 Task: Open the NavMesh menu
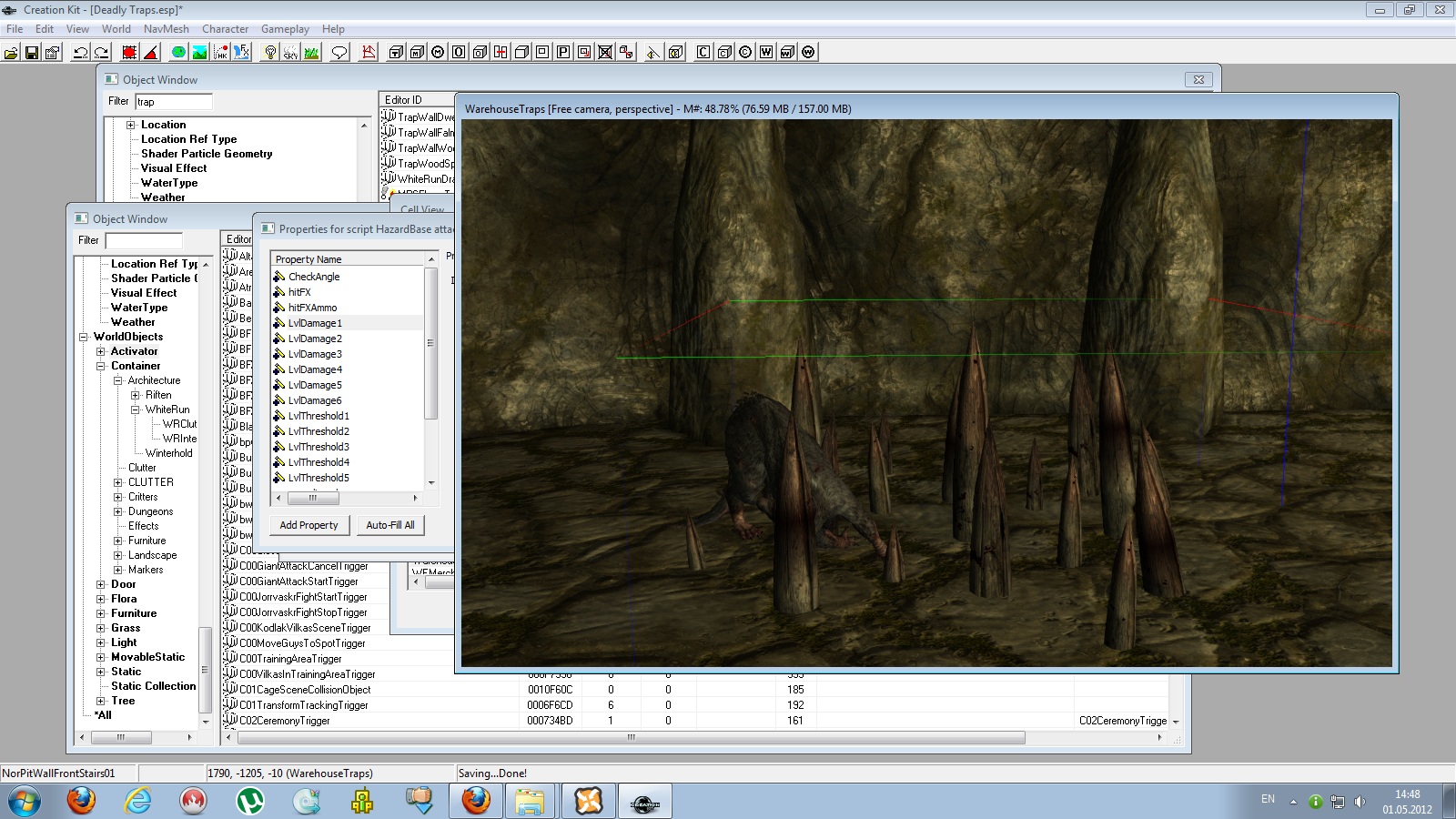pyautogui.click(x=167, y=29)
